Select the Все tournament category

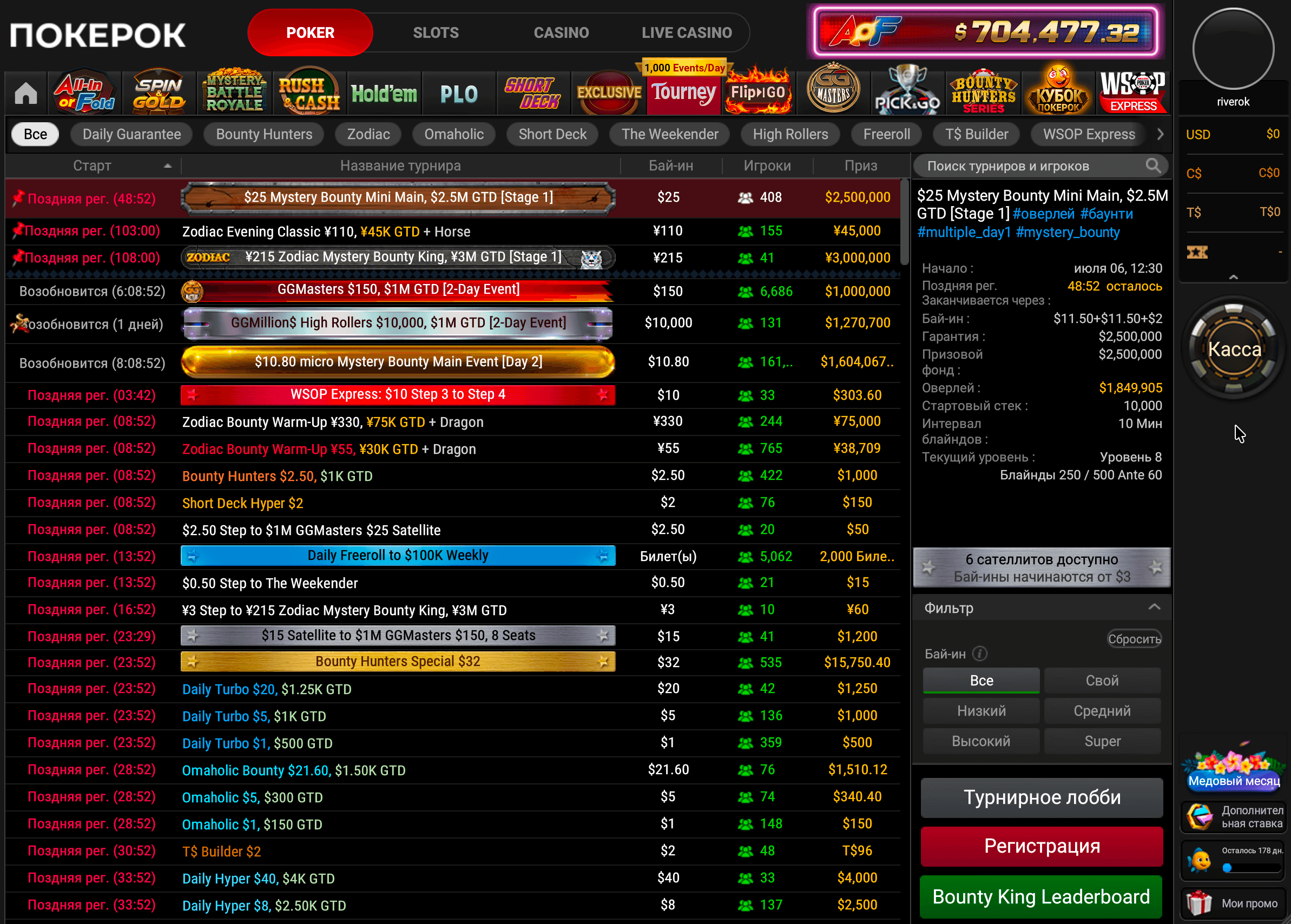35,134
